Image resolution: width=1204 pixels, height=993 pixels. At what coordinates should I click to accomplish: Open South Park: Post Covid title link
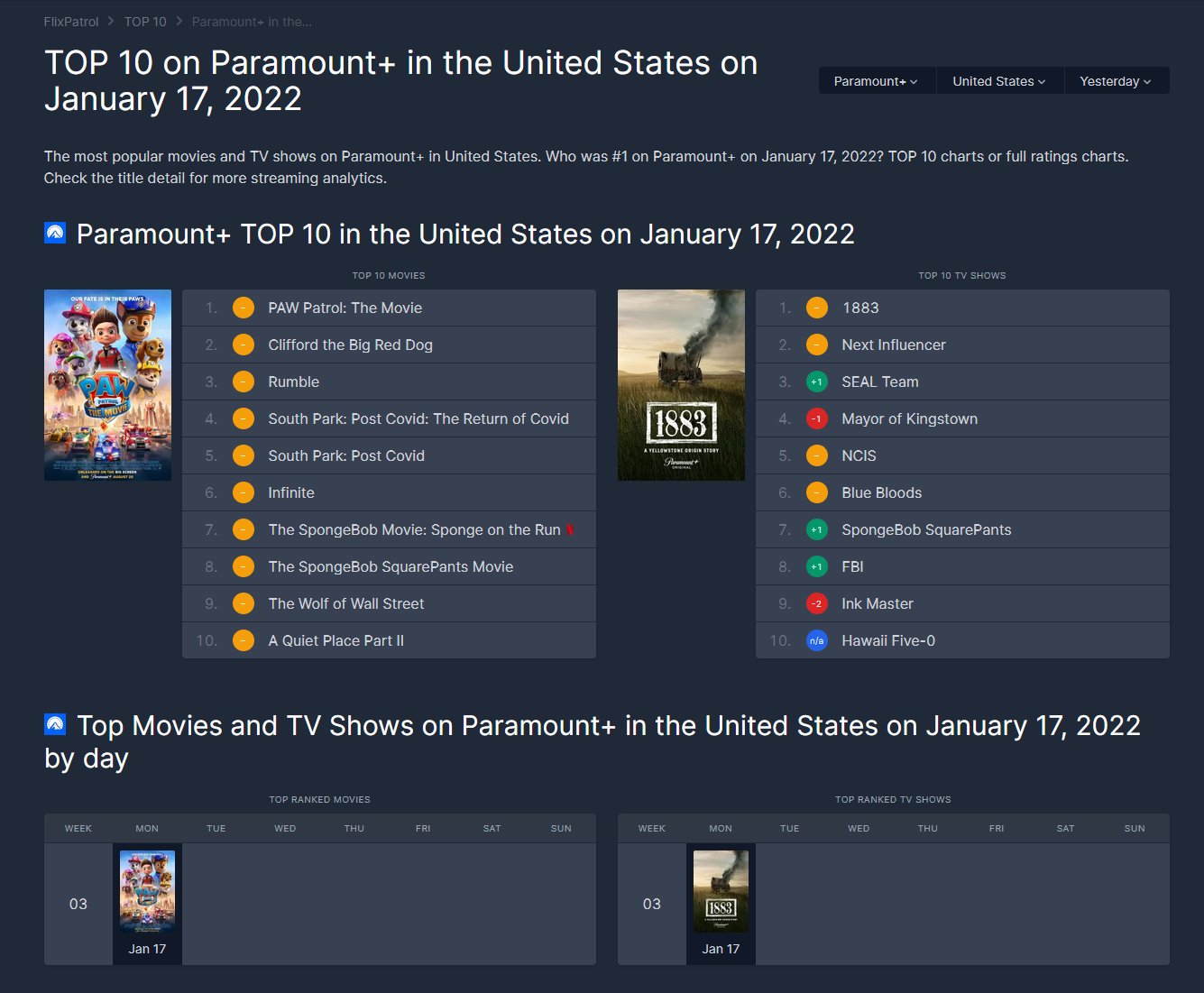(346, 455)
